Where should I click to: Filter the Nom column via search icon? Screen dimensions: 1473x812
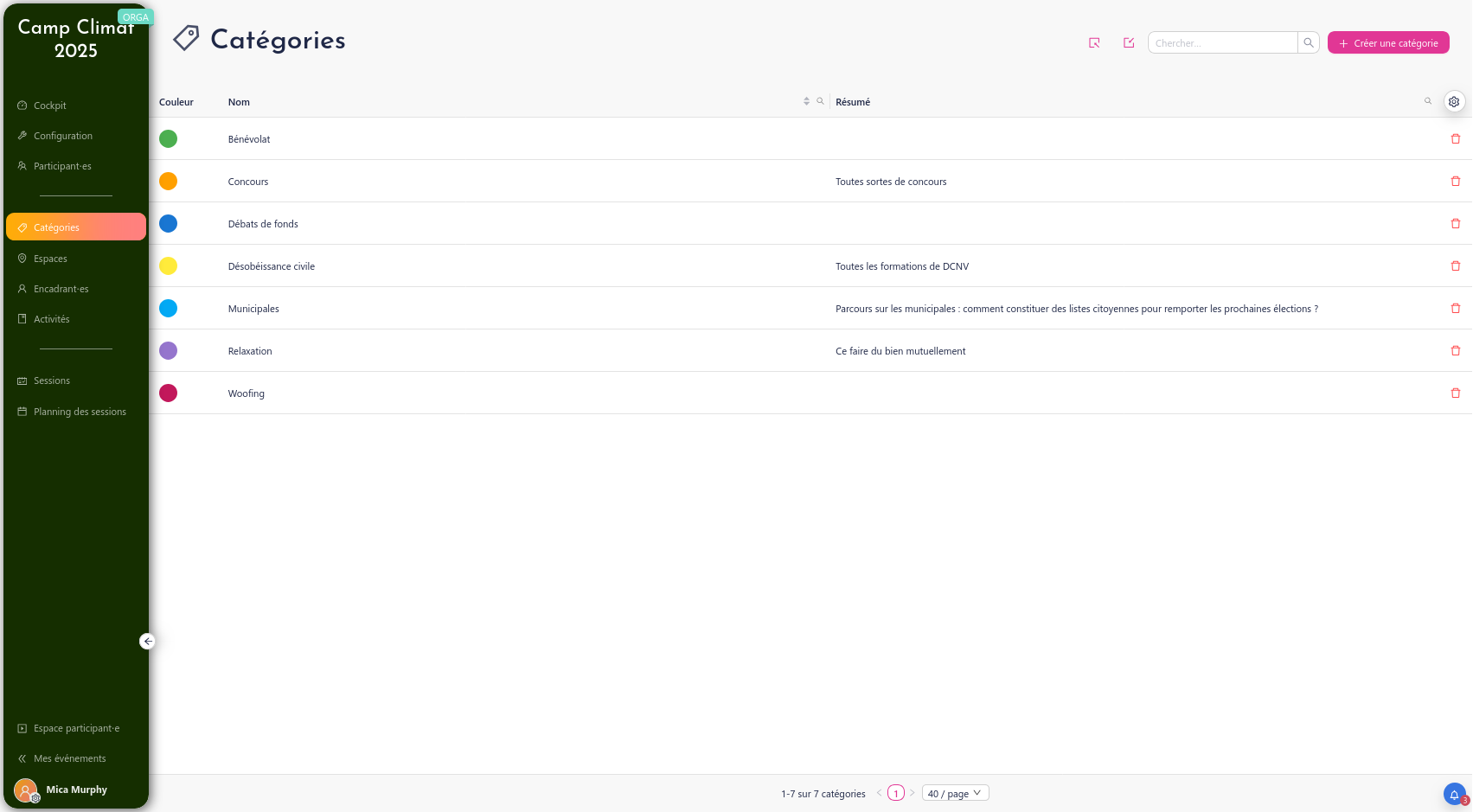coord(820,102)
